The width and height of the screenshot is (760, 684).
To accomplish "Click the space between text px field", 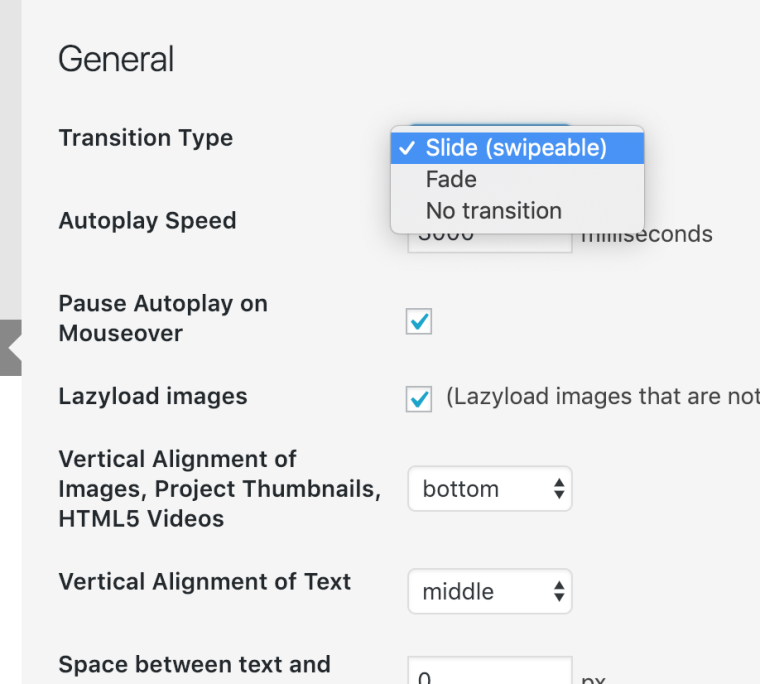I will [x=490, y=675].
